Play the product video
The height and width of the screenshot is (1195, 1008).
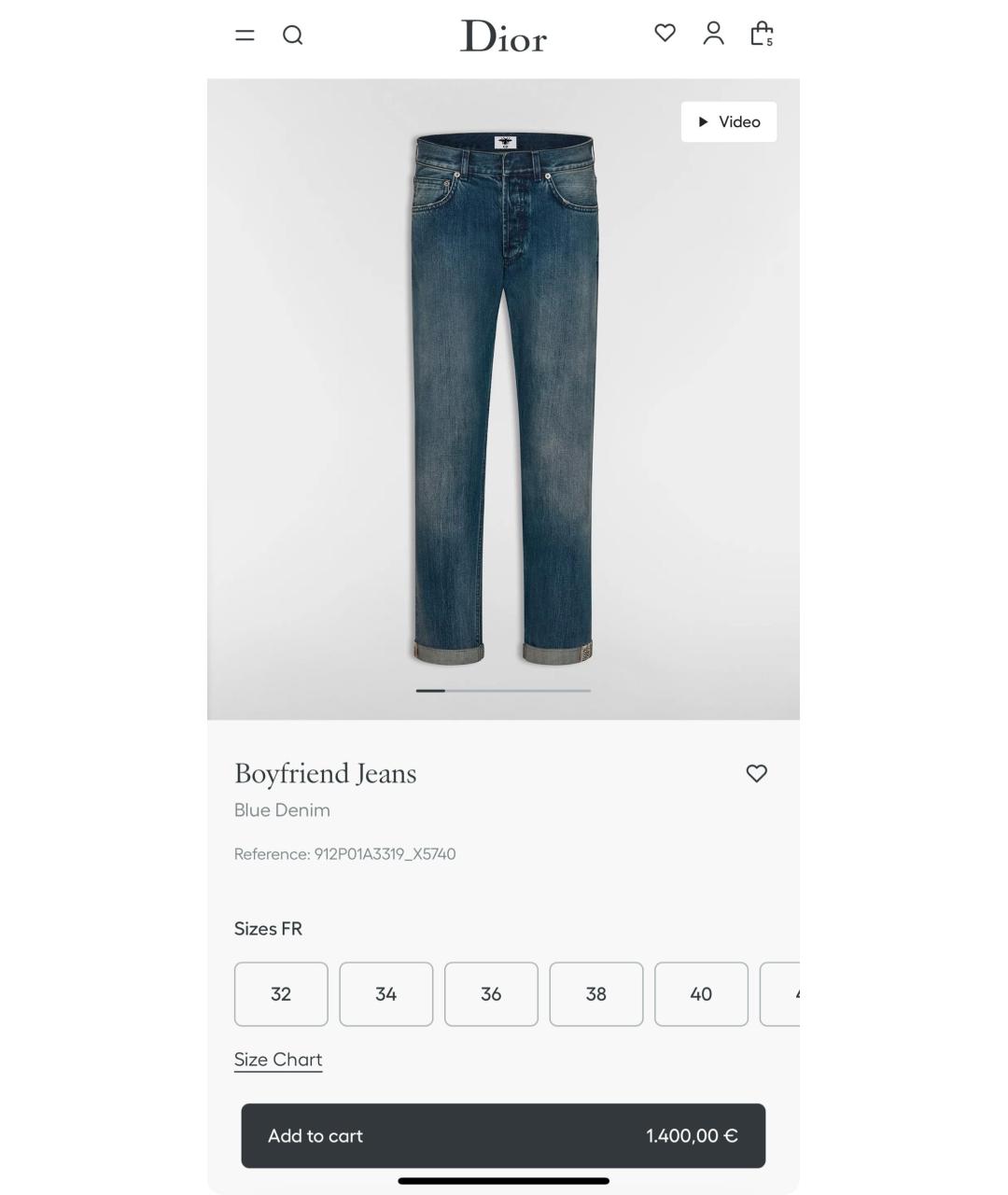(x=729, y=122)
